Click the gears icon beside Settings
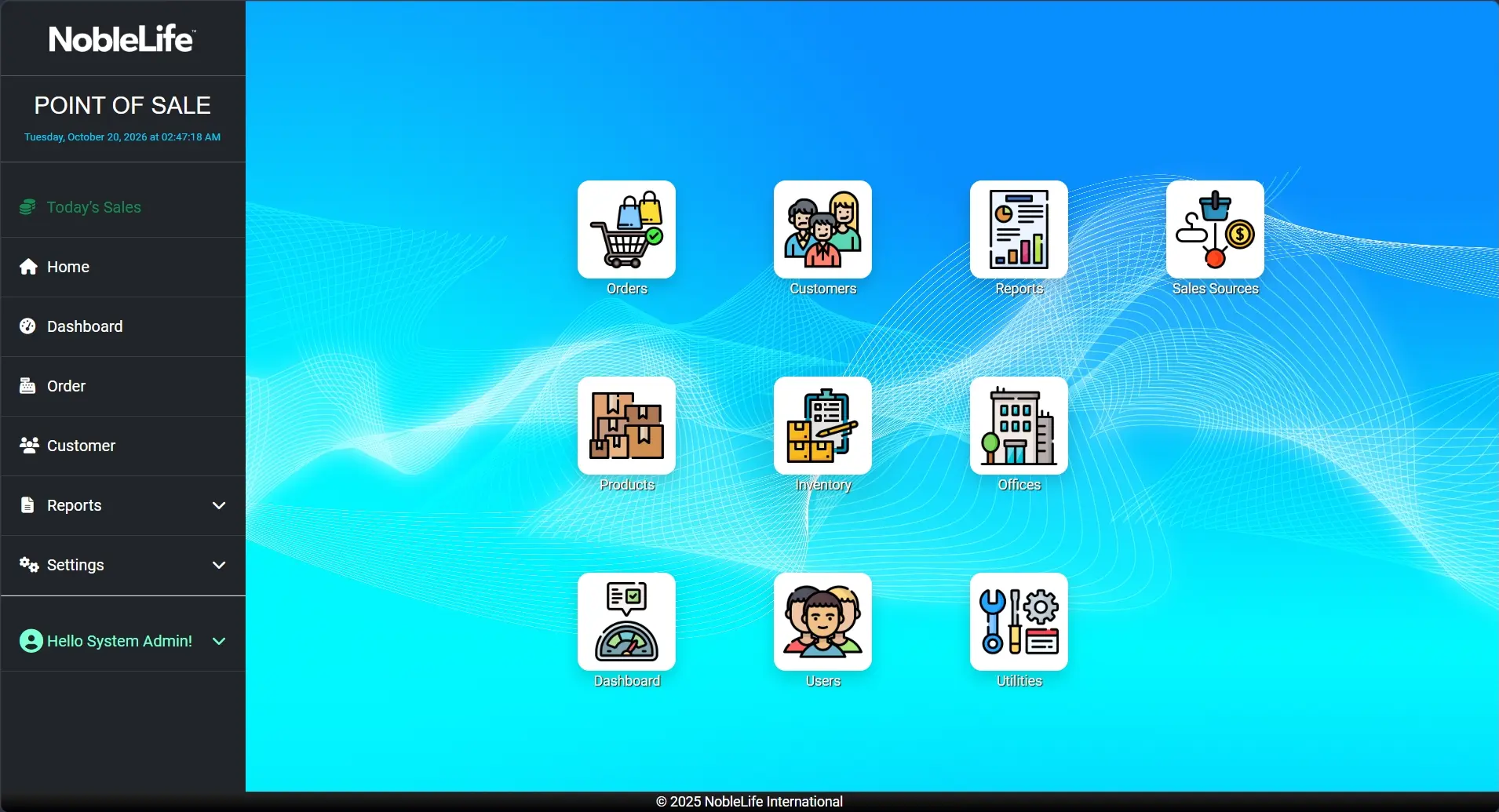The width and height of the screenshot is (1499, 812). tap(29, 565)
